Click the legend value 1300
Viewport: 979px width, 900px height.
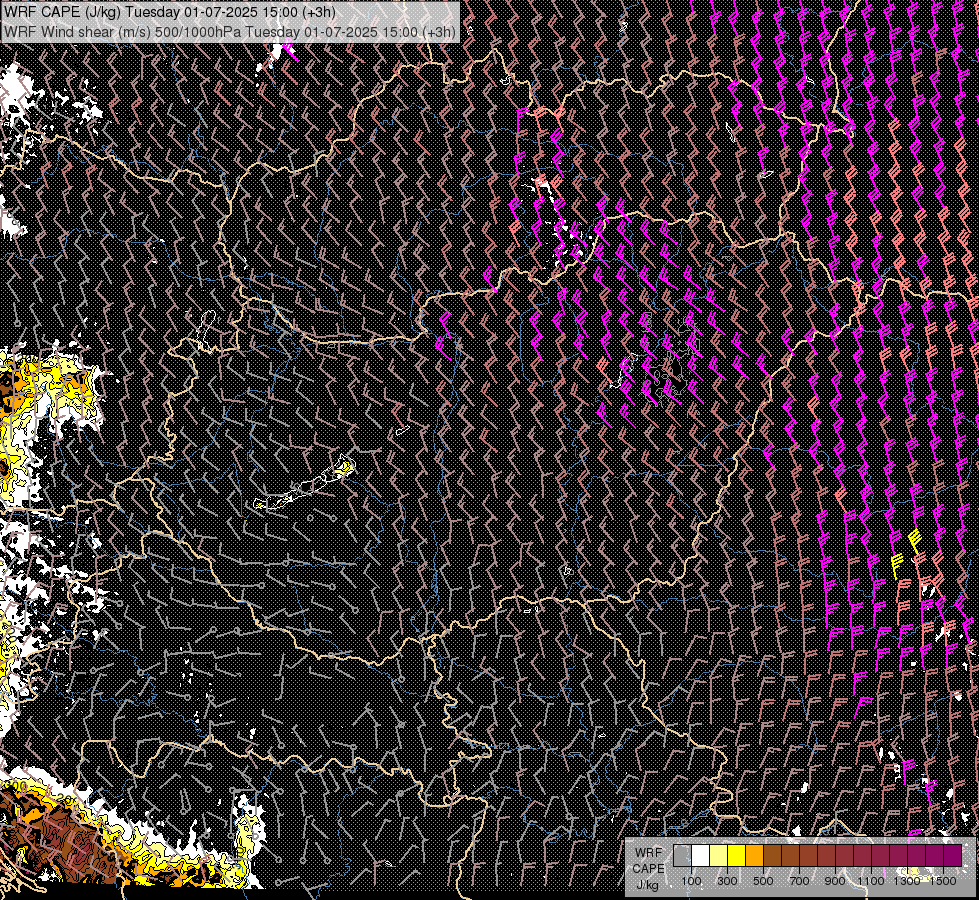click(x=907, y=881)
